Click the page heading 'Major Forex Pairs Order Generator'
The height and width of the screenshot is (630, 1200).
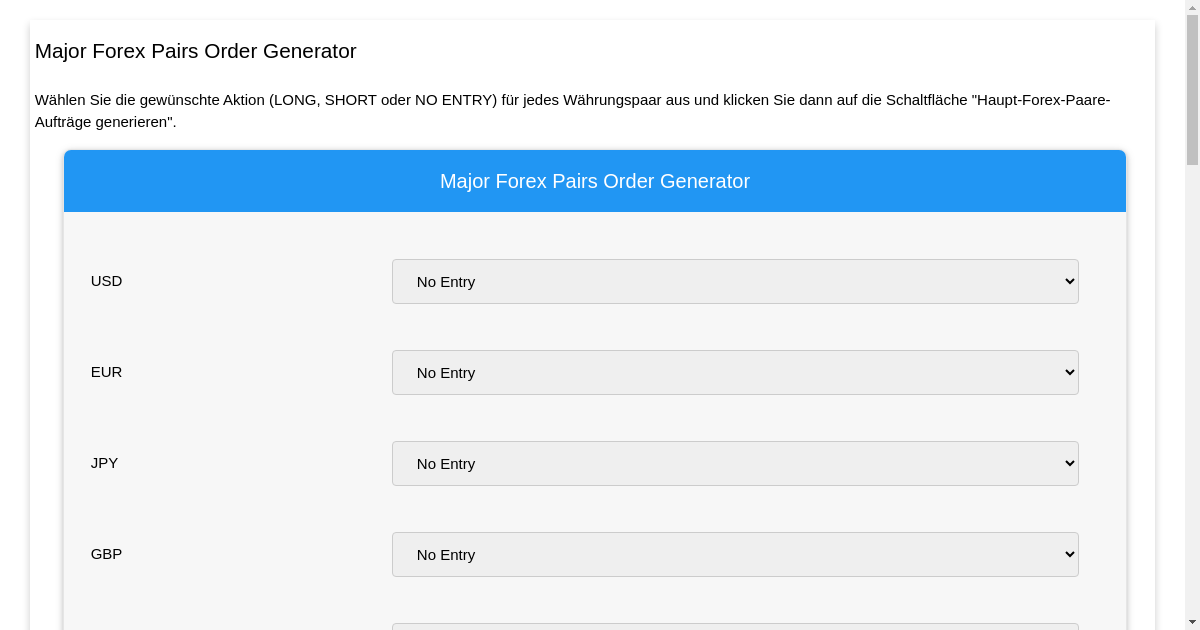click(195, 51)
